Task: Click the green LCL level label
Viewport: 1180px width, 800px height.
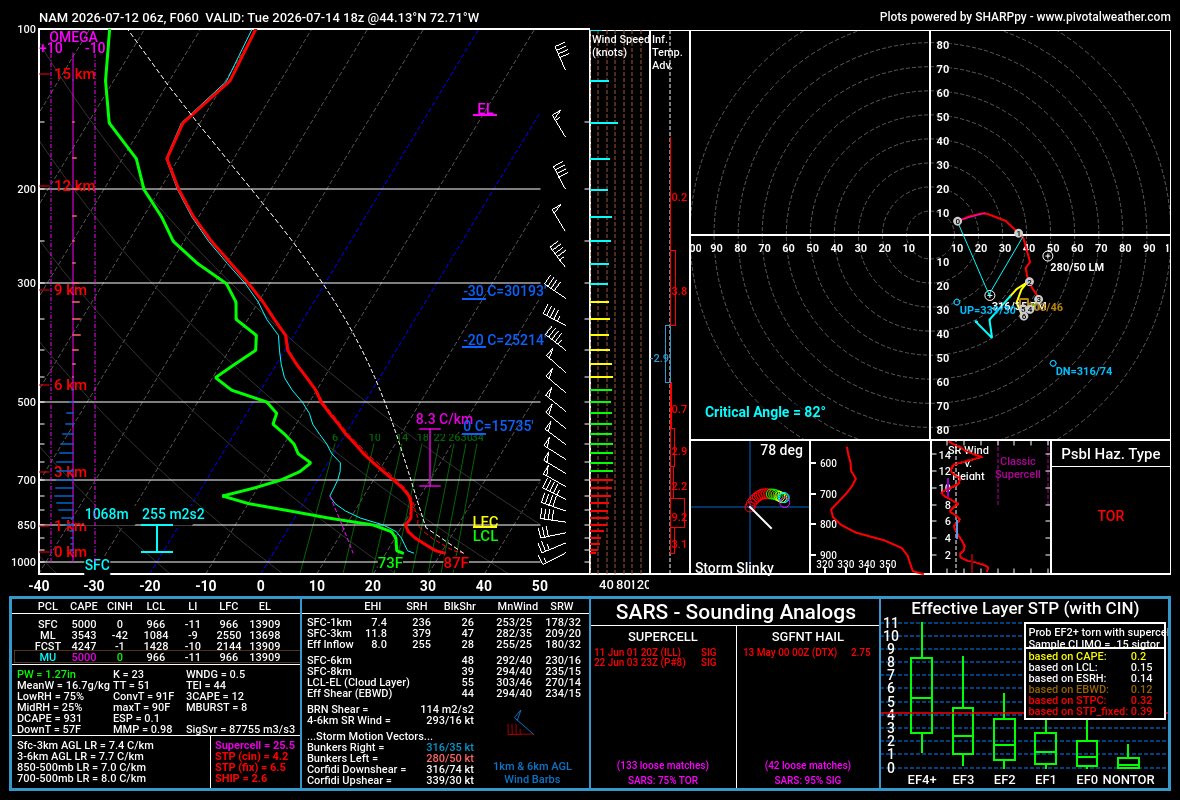Action: 485,536
